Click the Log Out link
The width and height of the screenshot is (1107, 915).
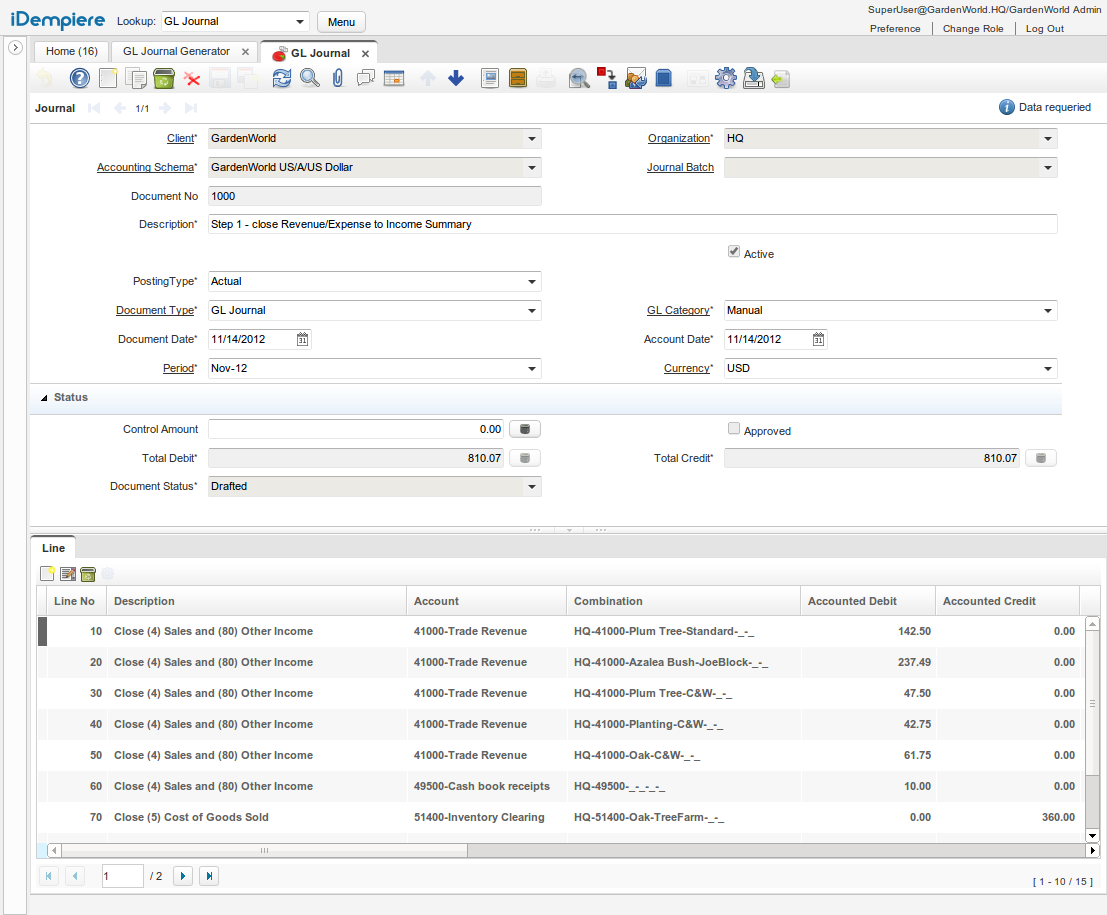point(1044,29)
